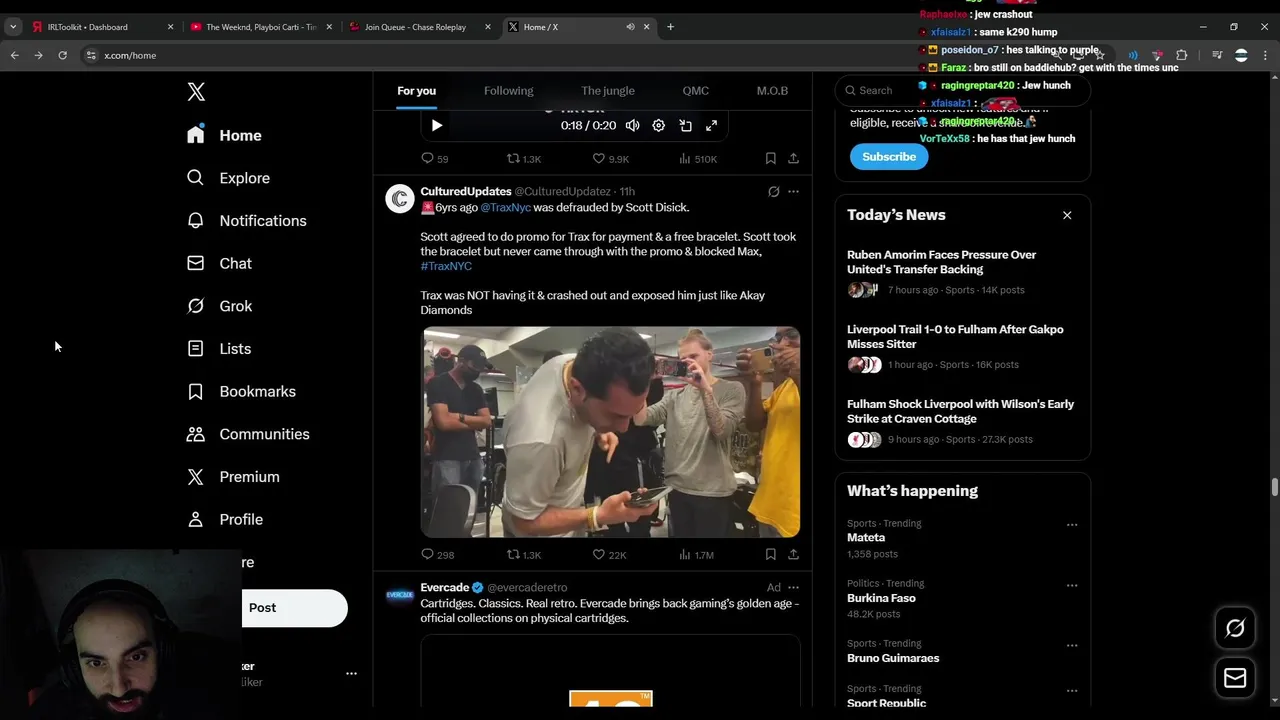Expand video to fullscreen
This screenshot has height=720, width=1280.
click(x=712, y=125)
